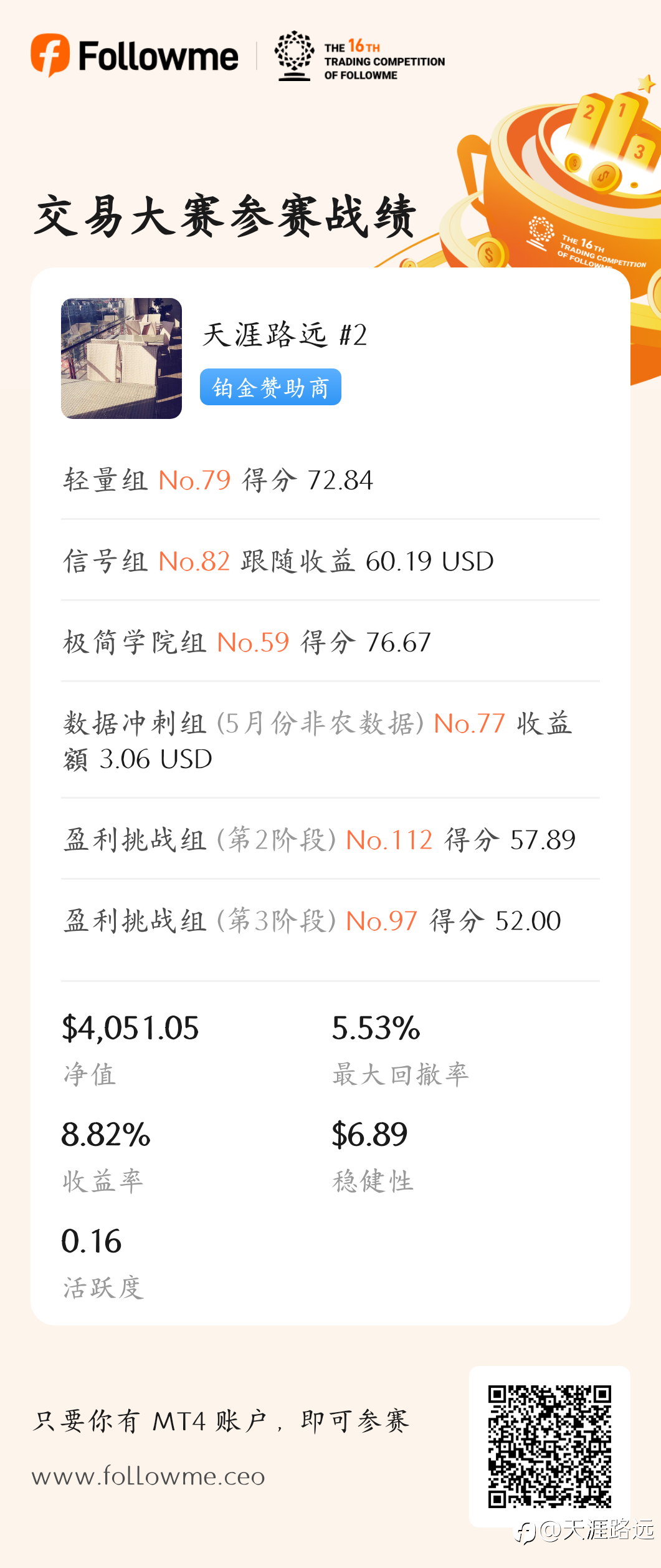The image size is (661, 1568).
Task: Select the 数据冲刺组 No.77 ranking row
Action: pos(330,741)
